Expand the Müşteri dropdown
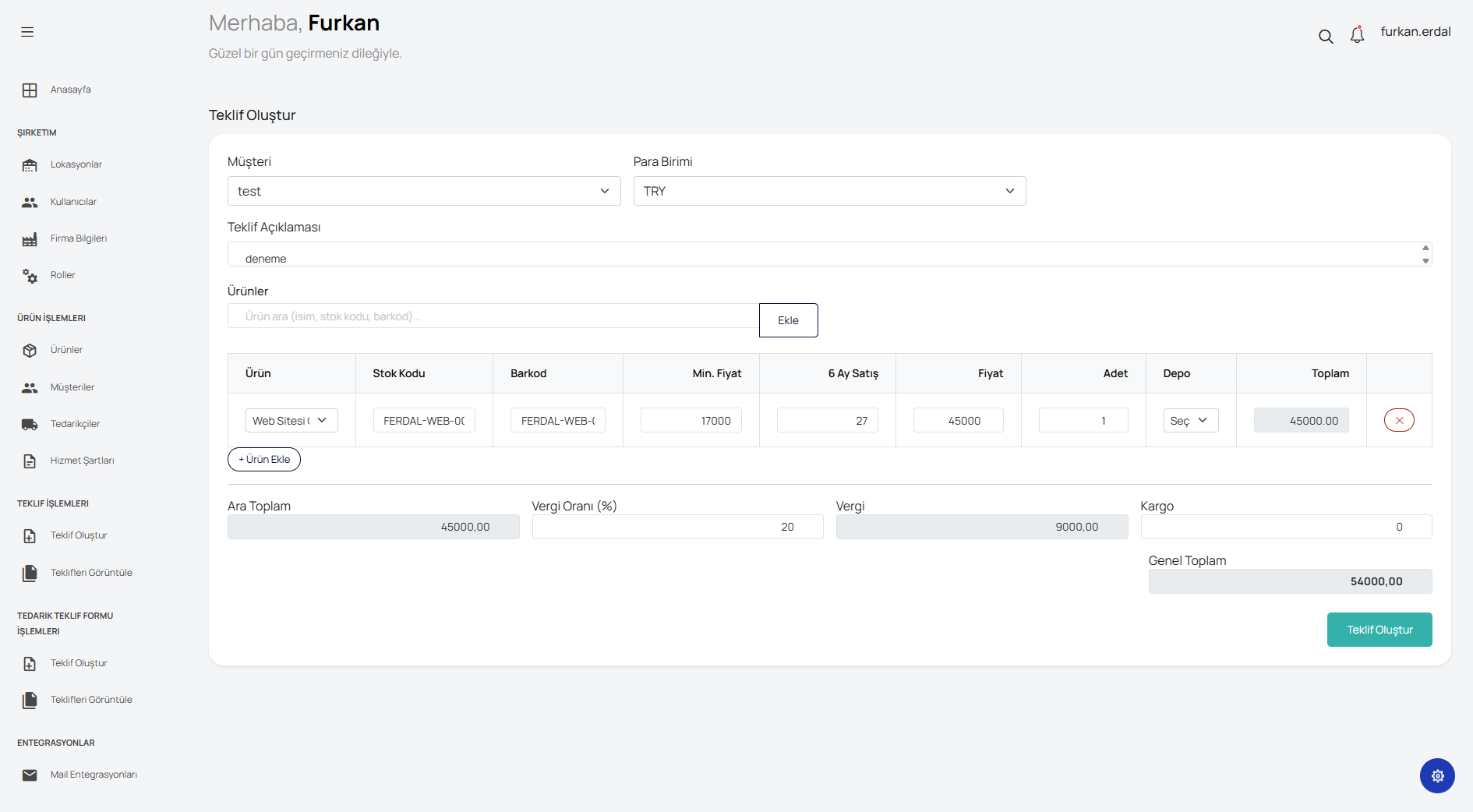Image resolution: width=1473 pixels, height=812 pixels. coord(423,191)
